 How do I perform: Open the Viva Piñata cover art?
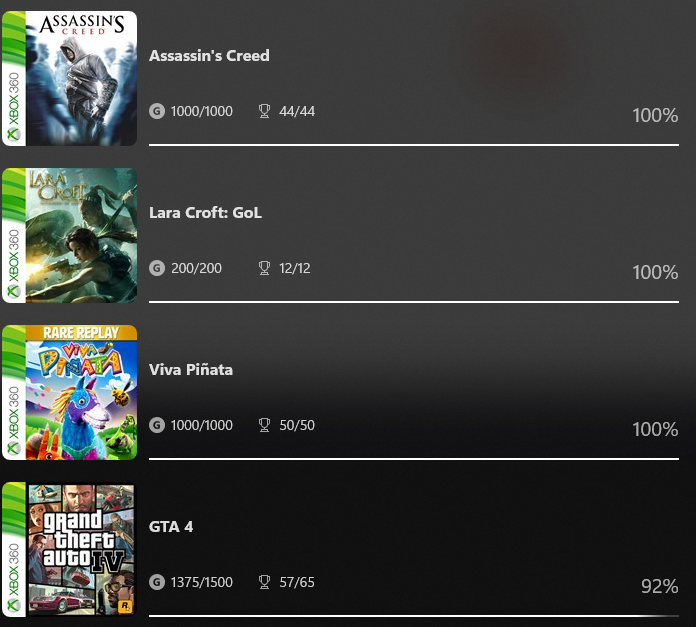pyautogui.click(x=69, y=392)
